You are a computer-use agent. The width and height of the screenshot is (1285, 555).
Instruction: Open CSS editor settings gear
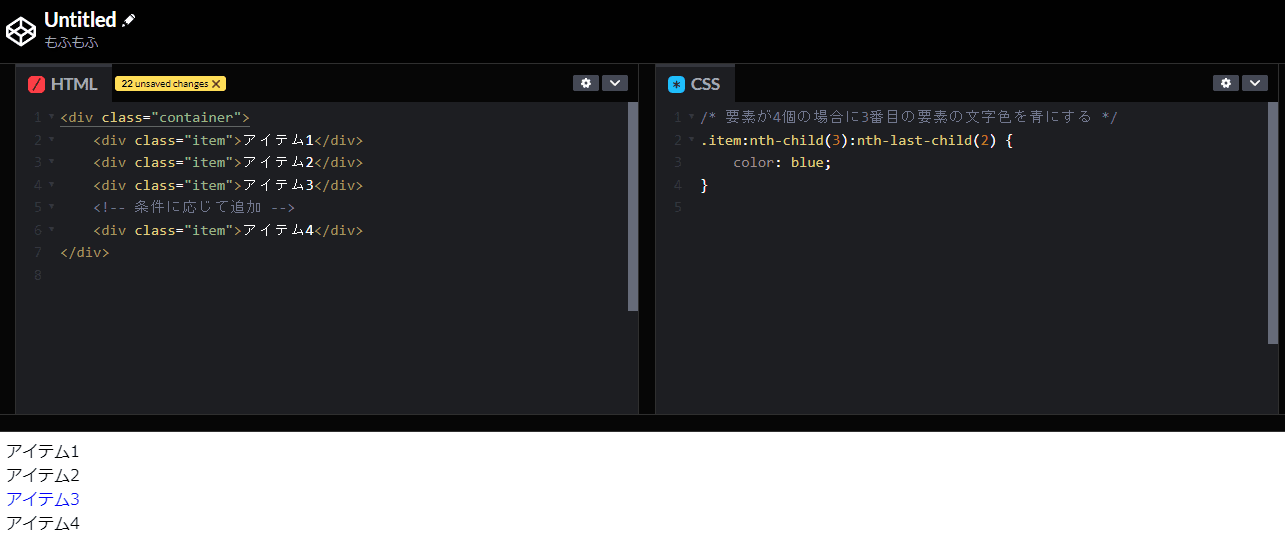coord(1225,83)
